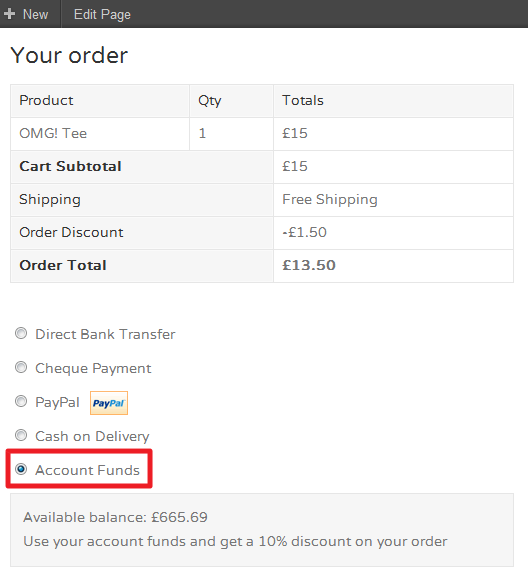Pick Cash on Delivery radio option
This screenshot has width=528, height=576.
(21, 435)
